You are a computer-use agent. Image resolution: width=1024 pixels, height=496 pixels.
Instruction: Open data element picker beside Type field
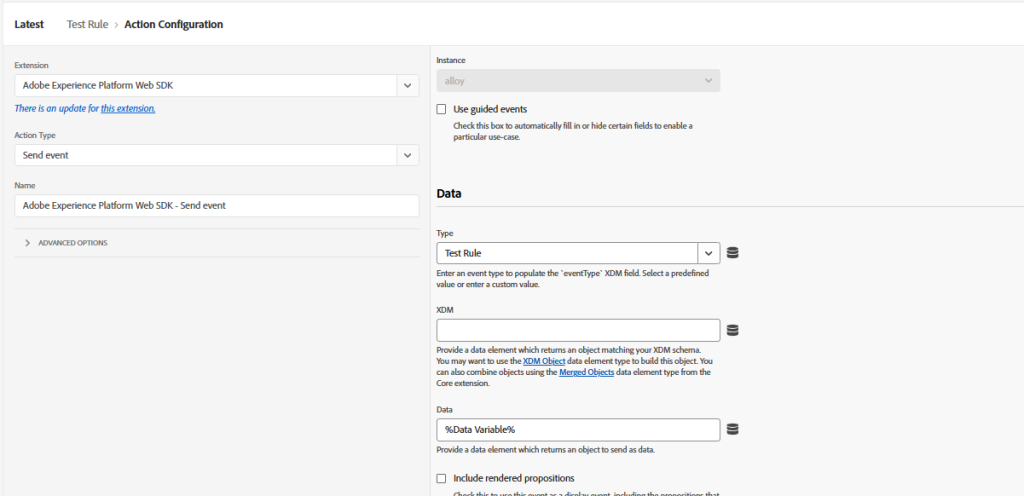pyautogui.click(x=732, y=253)
